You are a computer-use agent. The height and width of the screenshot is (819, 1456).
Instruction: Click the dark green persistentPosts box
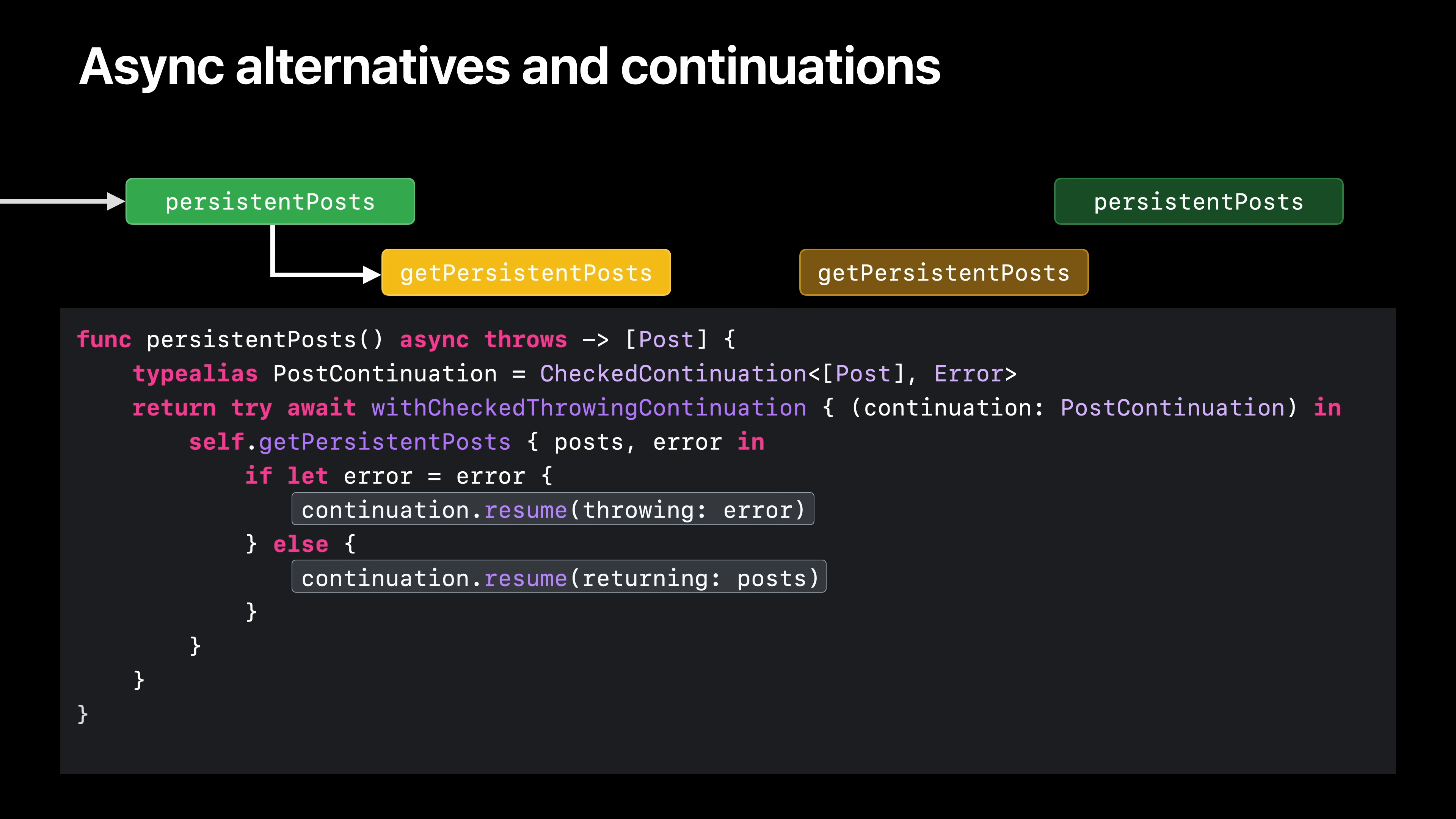click(x=1198, y=202)
